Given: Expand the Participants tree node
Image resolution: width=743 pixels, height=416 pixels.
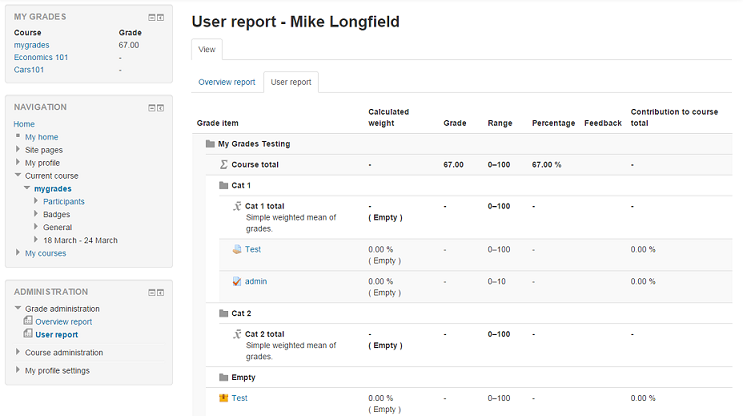Looking at the screenshot, I should 36,201.
